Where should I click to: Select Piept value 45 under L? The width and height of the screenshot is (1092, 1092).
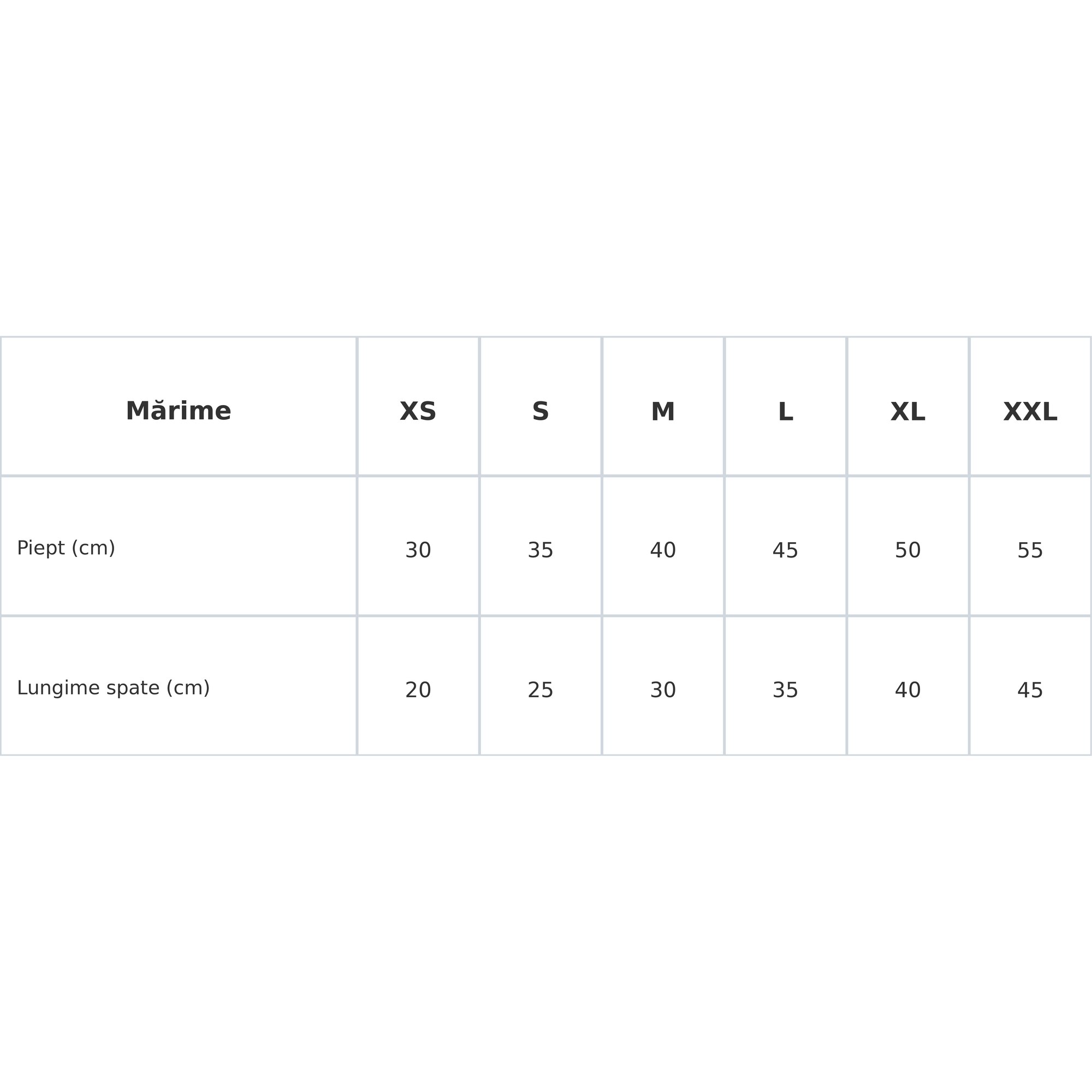pyautogui.click(x=785, y=550)
